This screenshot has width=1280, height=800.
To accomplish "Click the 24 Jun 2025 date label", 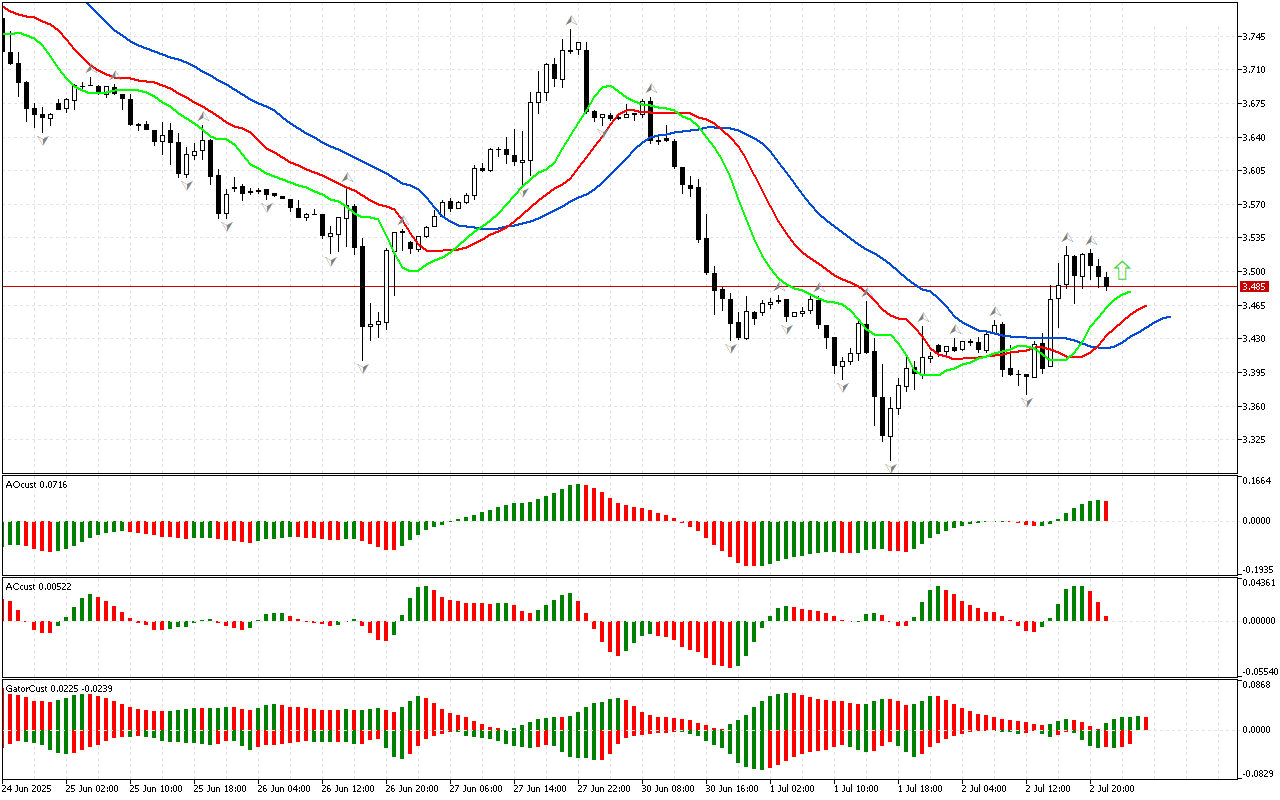I will (30, 788).
